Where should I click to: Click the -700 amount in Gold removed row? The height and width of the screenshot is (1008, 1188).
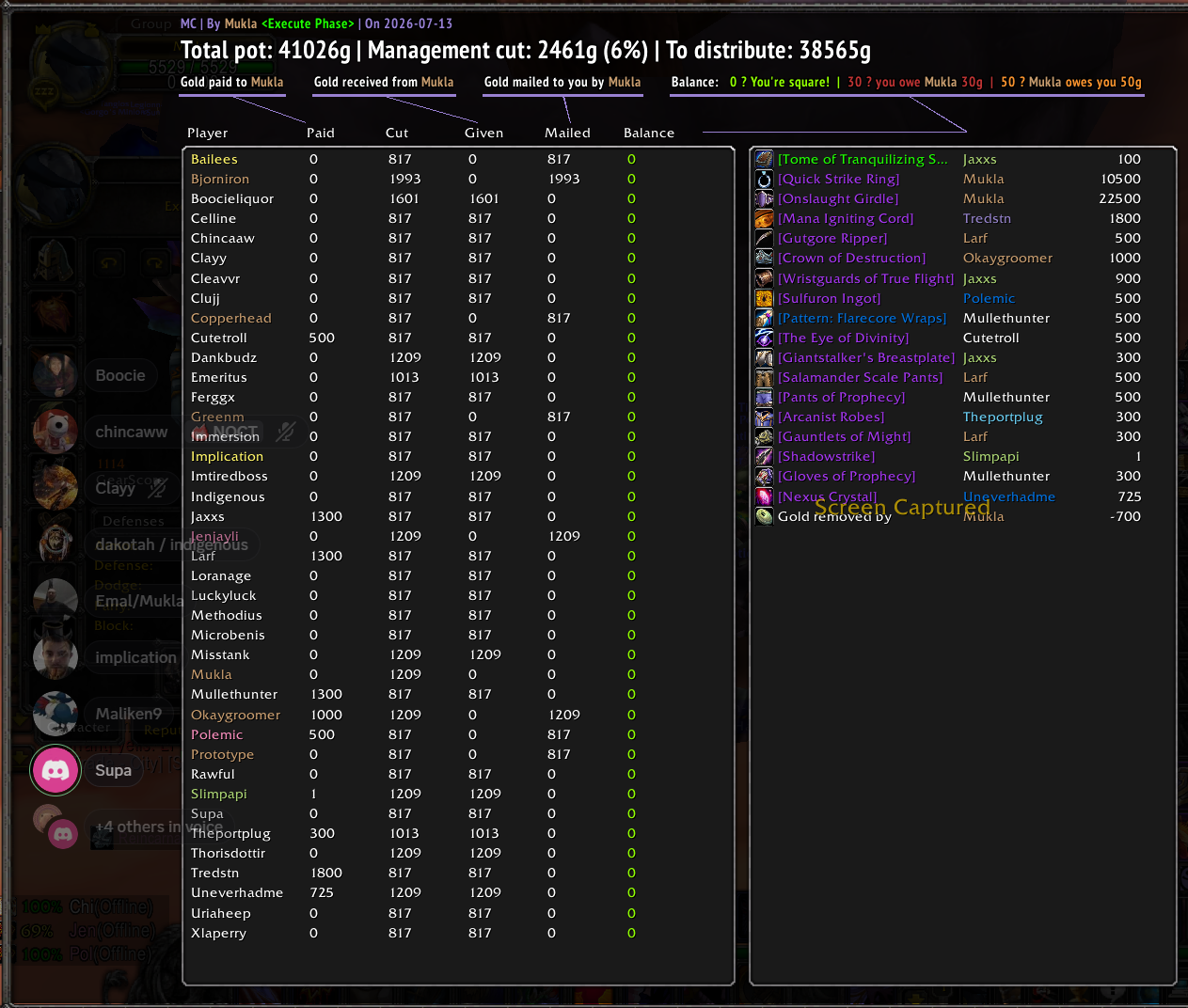click(1125, 516)
